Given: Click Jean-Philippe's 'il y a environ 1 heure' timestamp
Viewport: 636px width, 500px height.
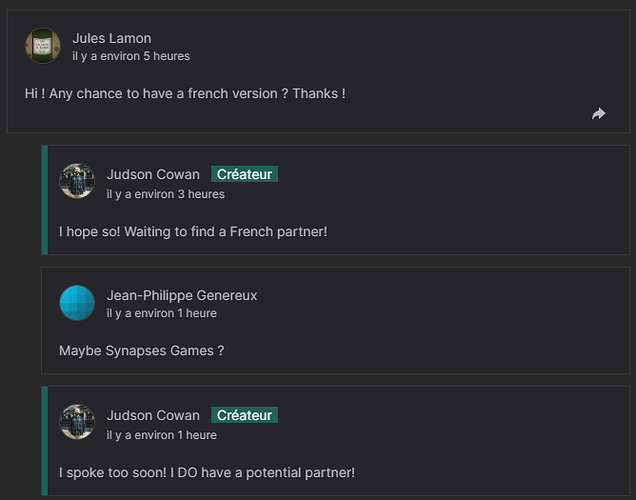Looking at the screenshot, I should (161, 313).
